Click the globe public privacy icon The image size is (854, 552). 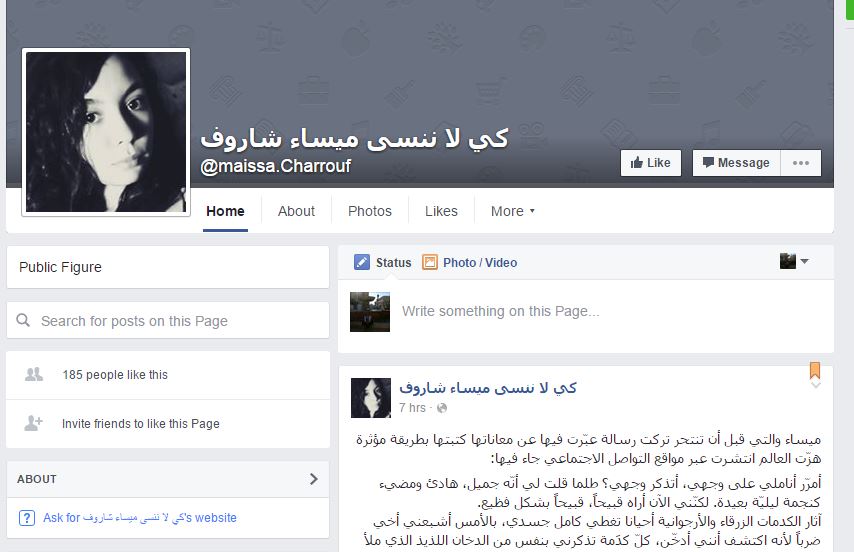pos(442,408)
